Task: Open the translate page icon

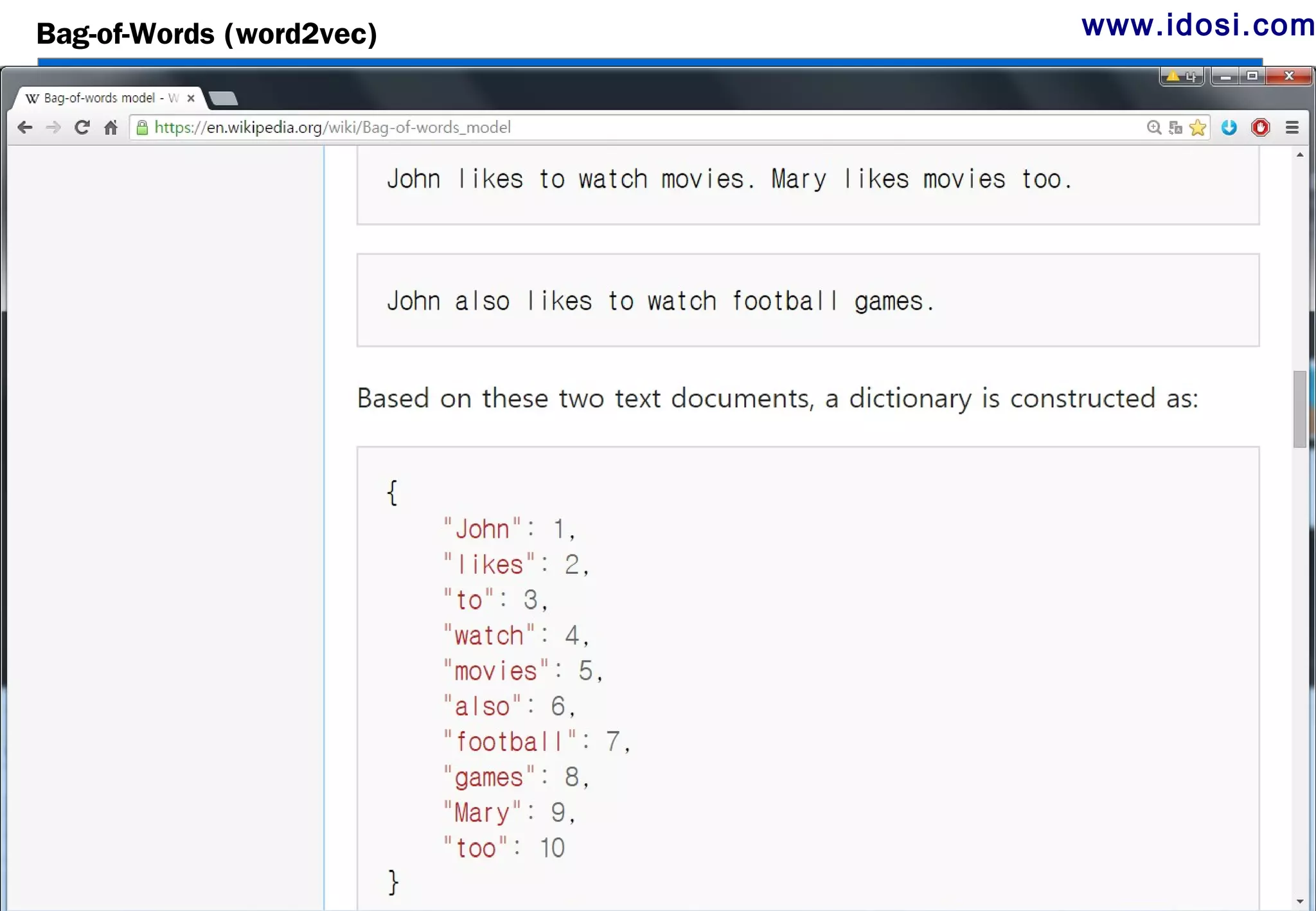Action: tap(1175, 127)
